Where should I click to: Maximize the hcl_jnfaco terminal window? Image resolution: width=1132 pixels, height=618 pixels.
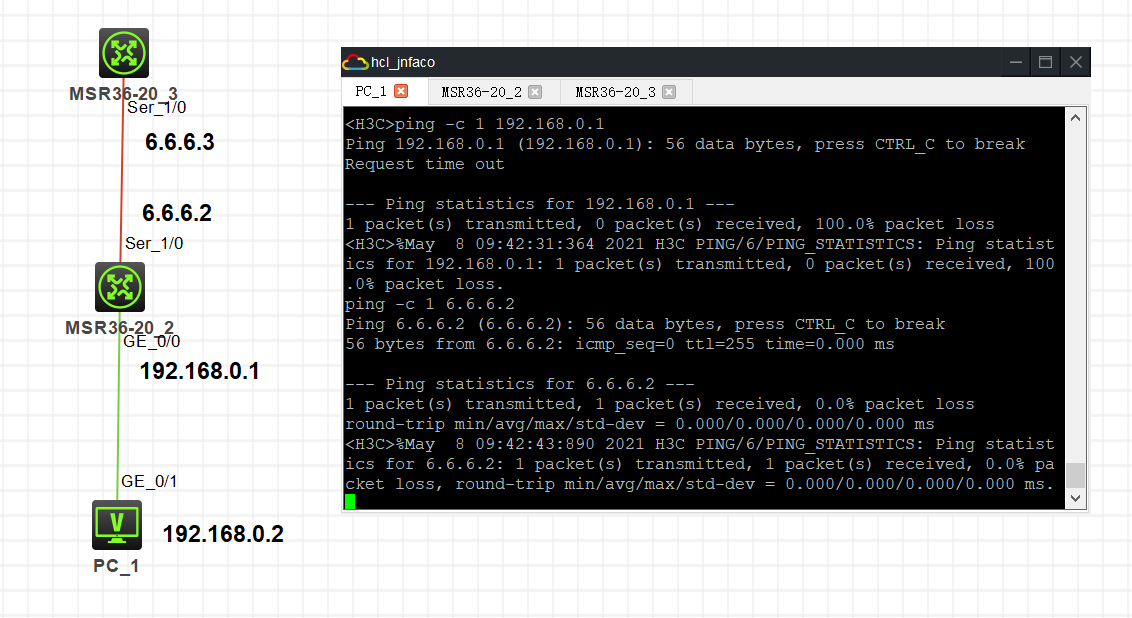click(1045, 62)
